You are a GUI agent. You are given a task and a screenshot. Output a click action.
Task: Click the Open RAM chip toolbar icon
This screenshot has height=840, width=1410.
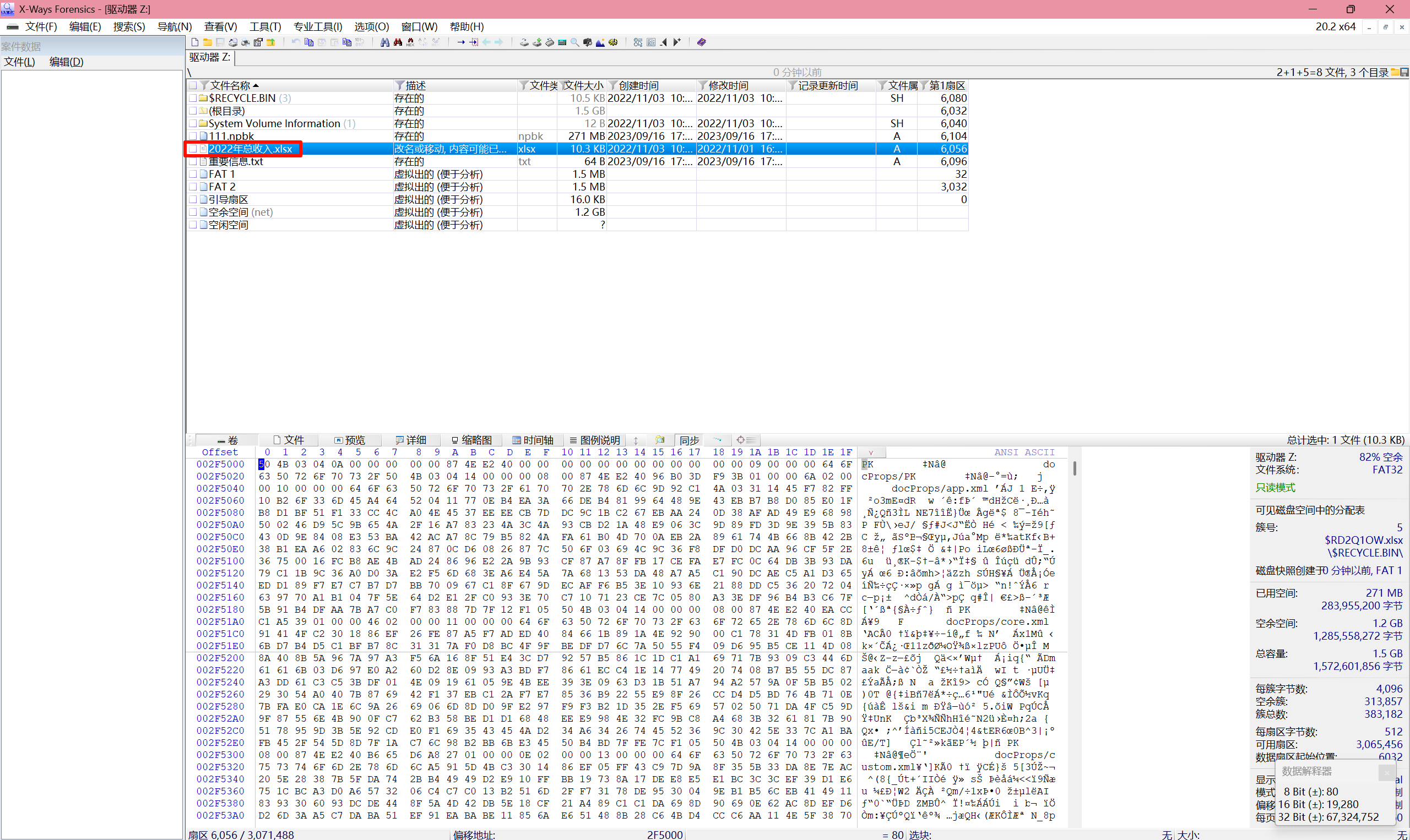[x=549, y=42]
